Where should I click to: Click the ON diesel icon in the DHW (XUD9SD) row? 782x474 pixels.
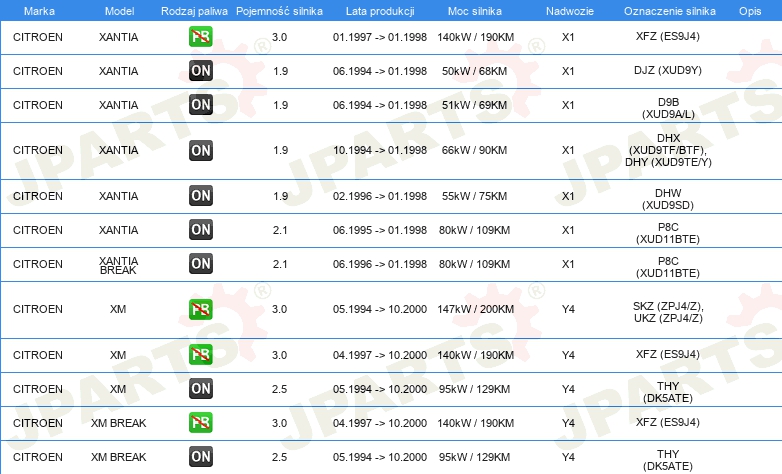pyautogui.click(x=200, y=195)
